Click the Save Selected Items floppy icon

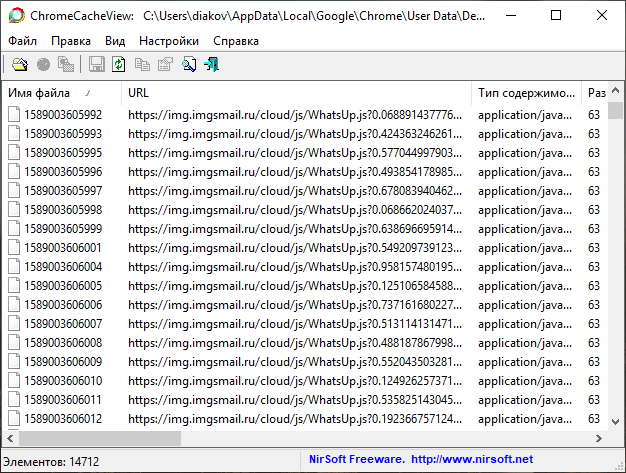96,64
